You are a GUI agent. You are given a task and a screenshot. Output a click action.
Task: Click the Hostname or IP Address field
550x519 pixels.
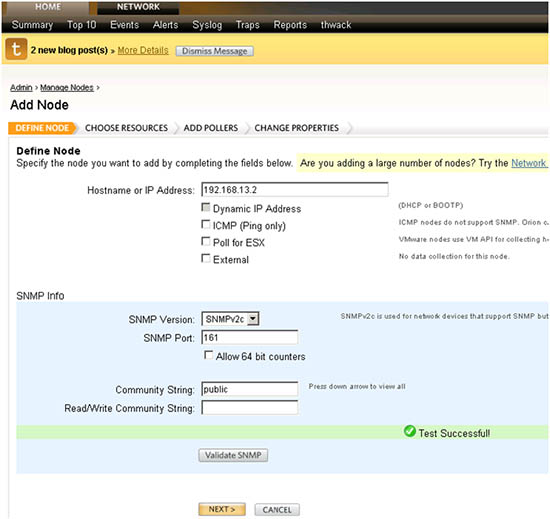(295, 190)
